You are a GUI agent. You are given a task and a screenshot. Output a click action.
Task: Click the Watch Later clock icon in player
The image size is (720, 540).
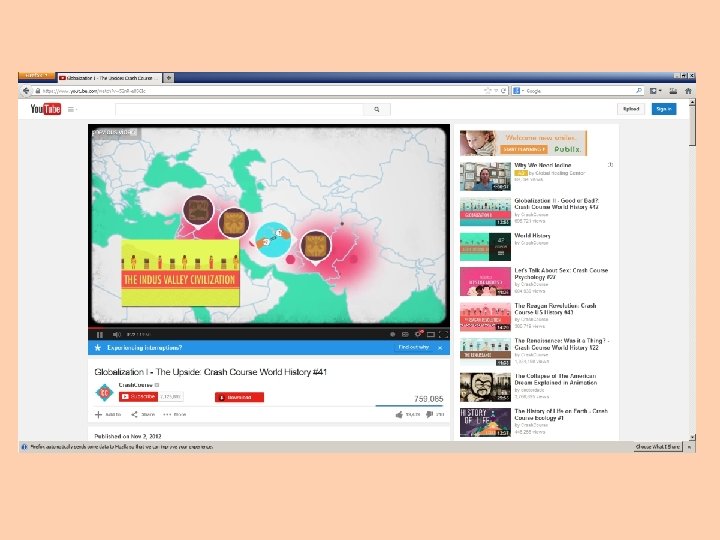point(393,334)
